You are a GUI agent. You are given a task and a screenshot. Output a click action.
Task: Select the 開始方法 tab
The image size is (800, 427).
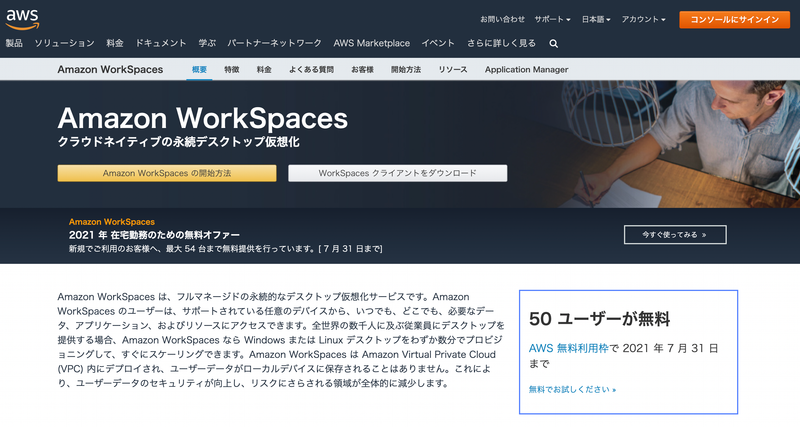pos(406,69)
